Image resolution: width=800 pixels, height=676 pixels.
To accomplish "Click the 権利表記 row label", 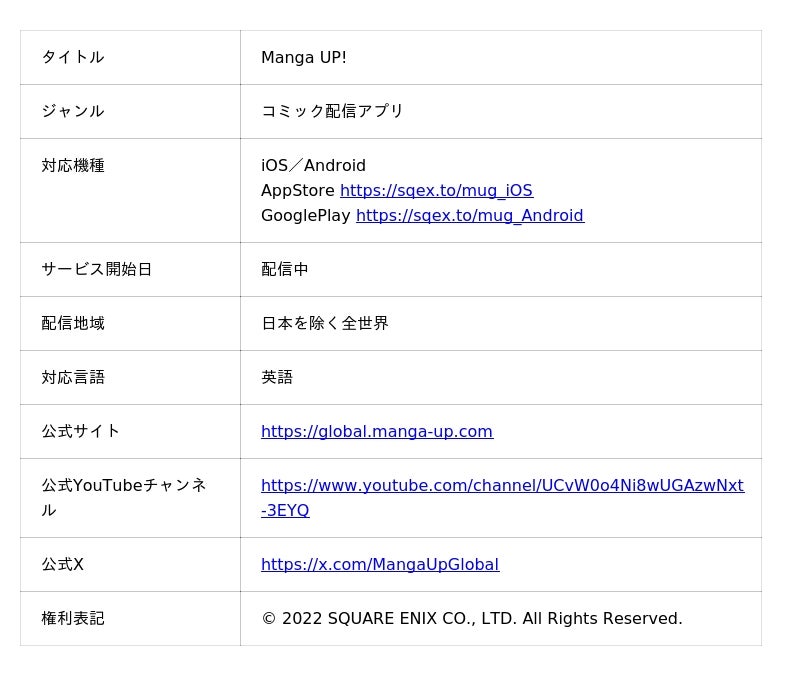I will [72, 618].
